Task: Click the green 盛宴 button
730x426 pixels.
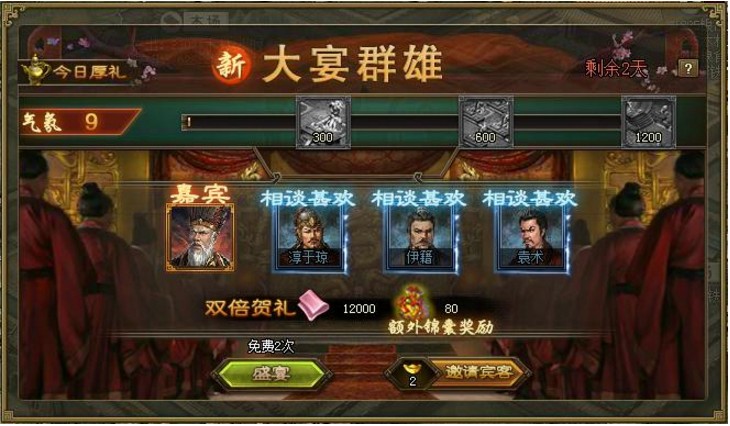Action: coord(271,373)
